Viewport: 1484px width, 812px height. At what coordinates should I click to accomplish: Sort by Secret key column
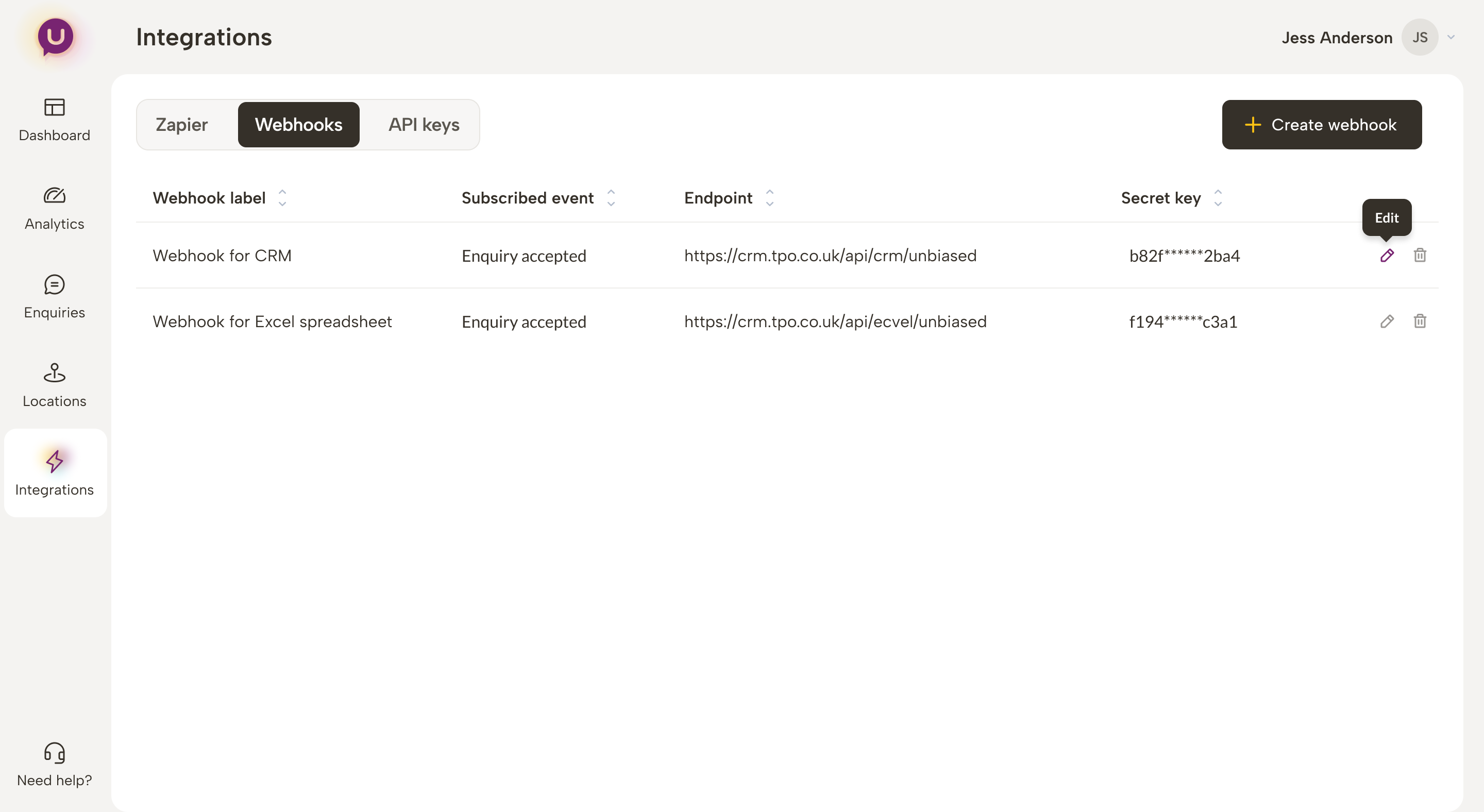click(x=1217, y=197)
